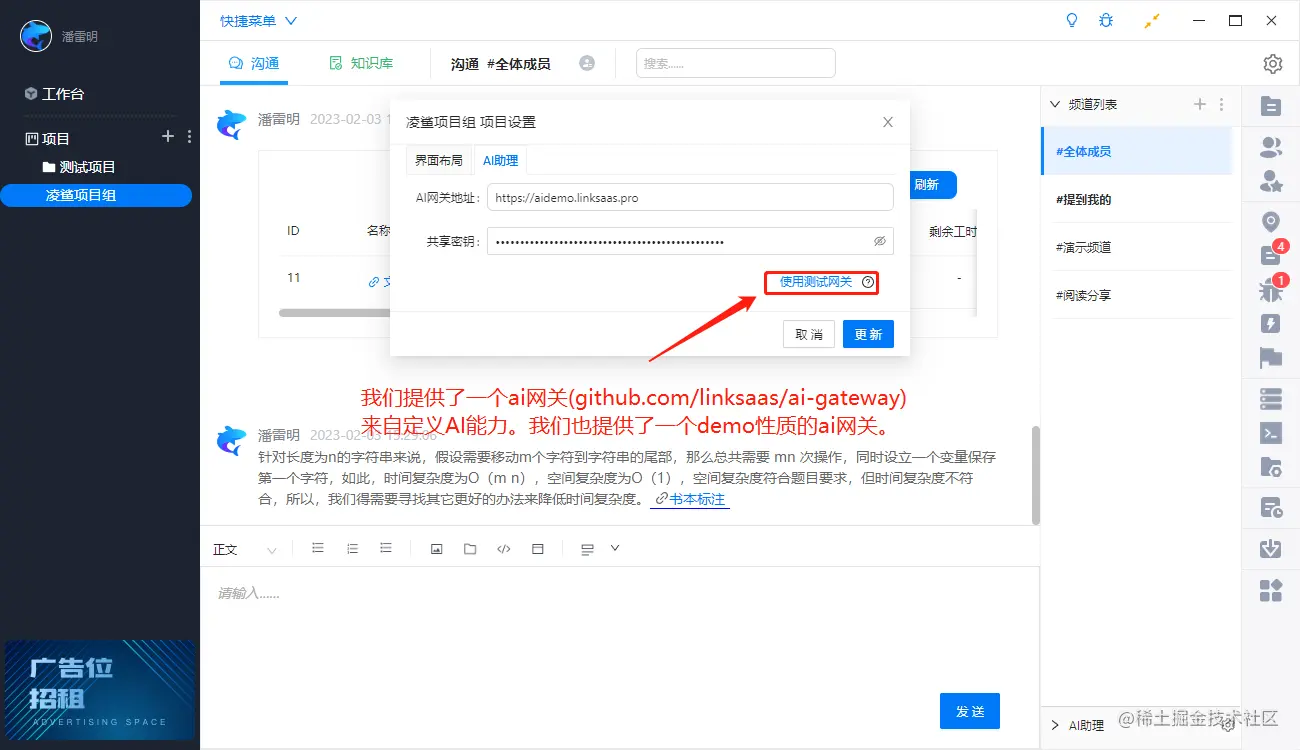This screenshot has height=750, width=1300.
Task: Click the text alignment icon in editor toolbar
Action: pos(588,549)
